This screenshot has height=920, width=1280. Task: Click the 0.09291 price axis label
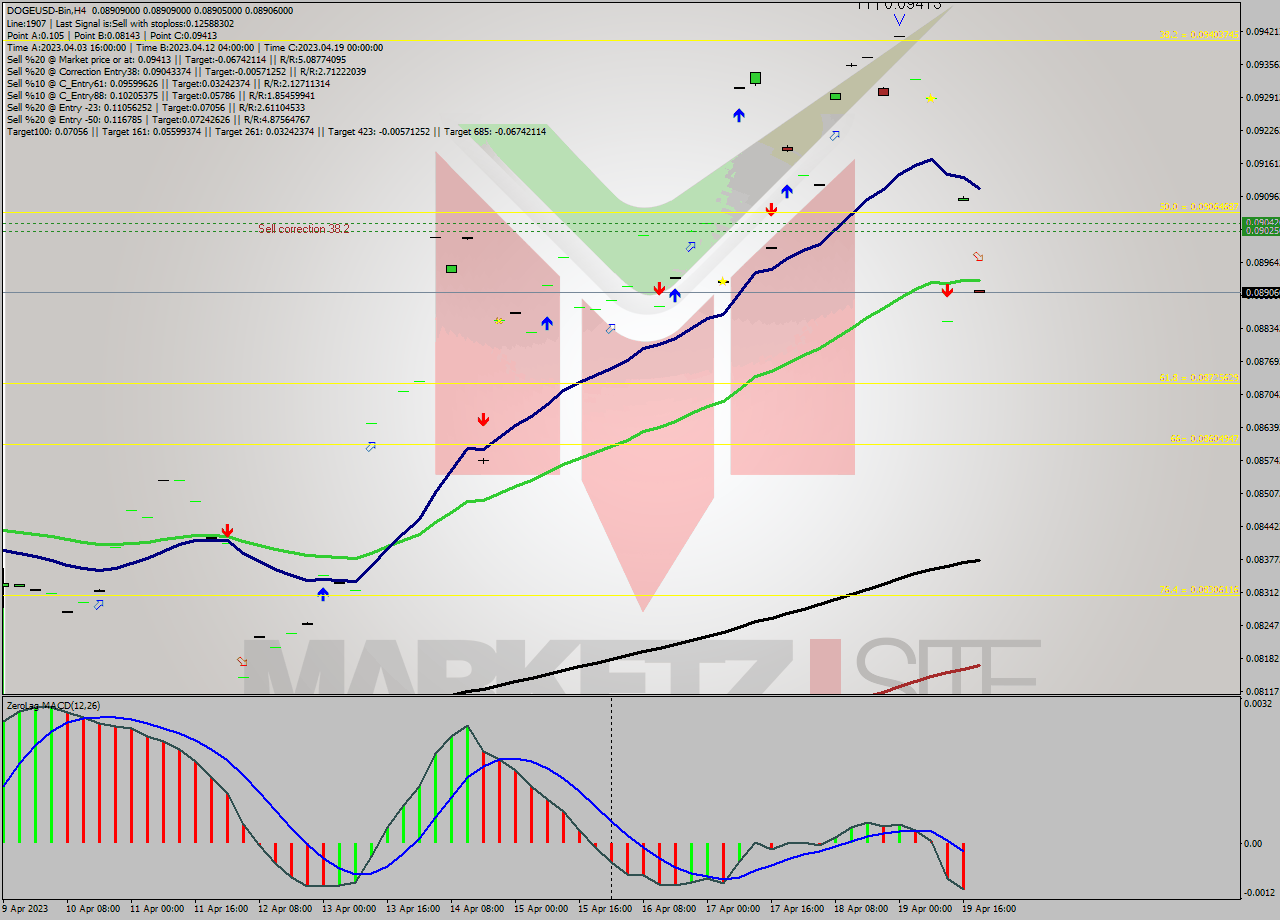coord(1263,98)
